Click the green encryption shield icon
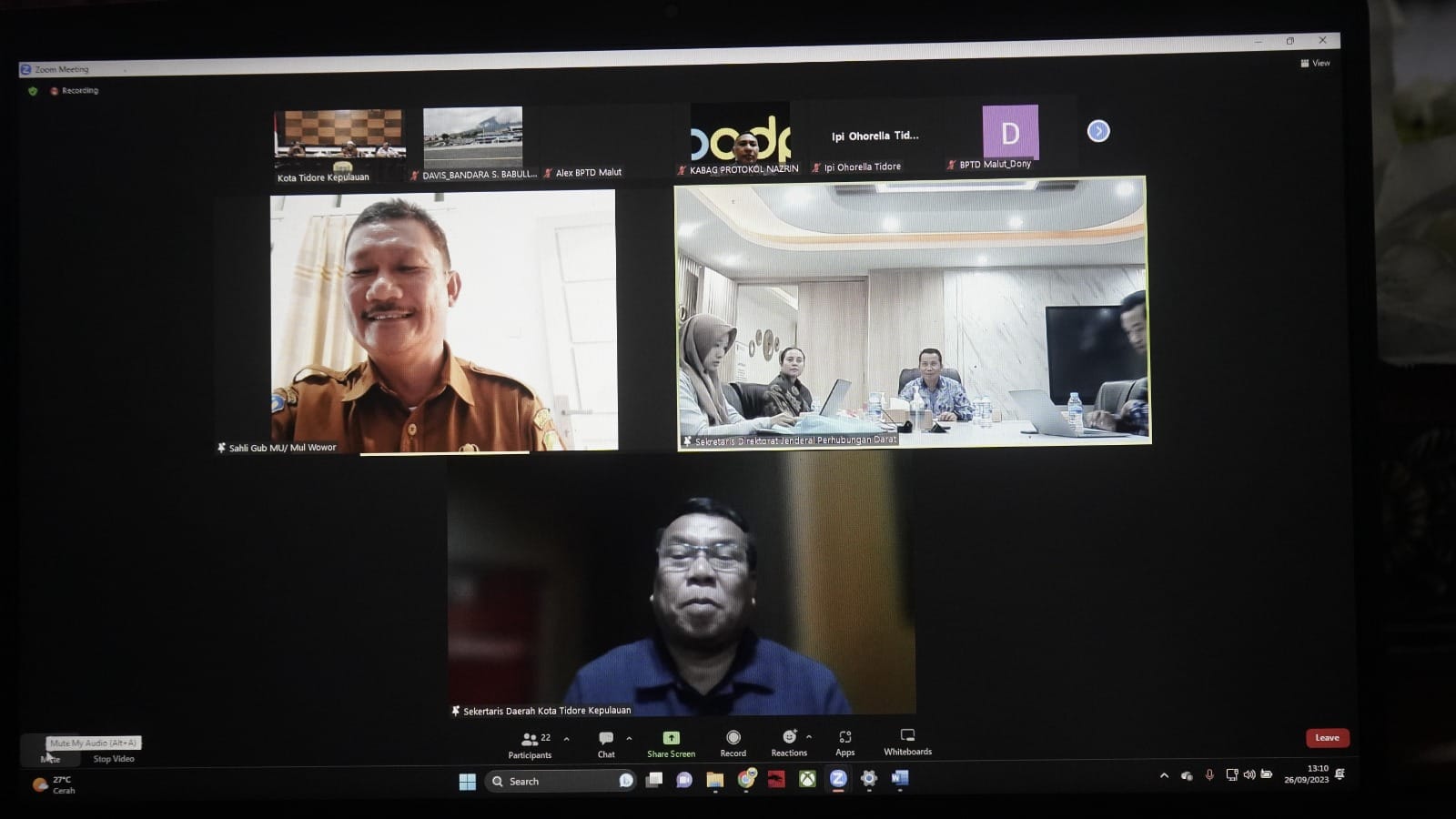 33,91
